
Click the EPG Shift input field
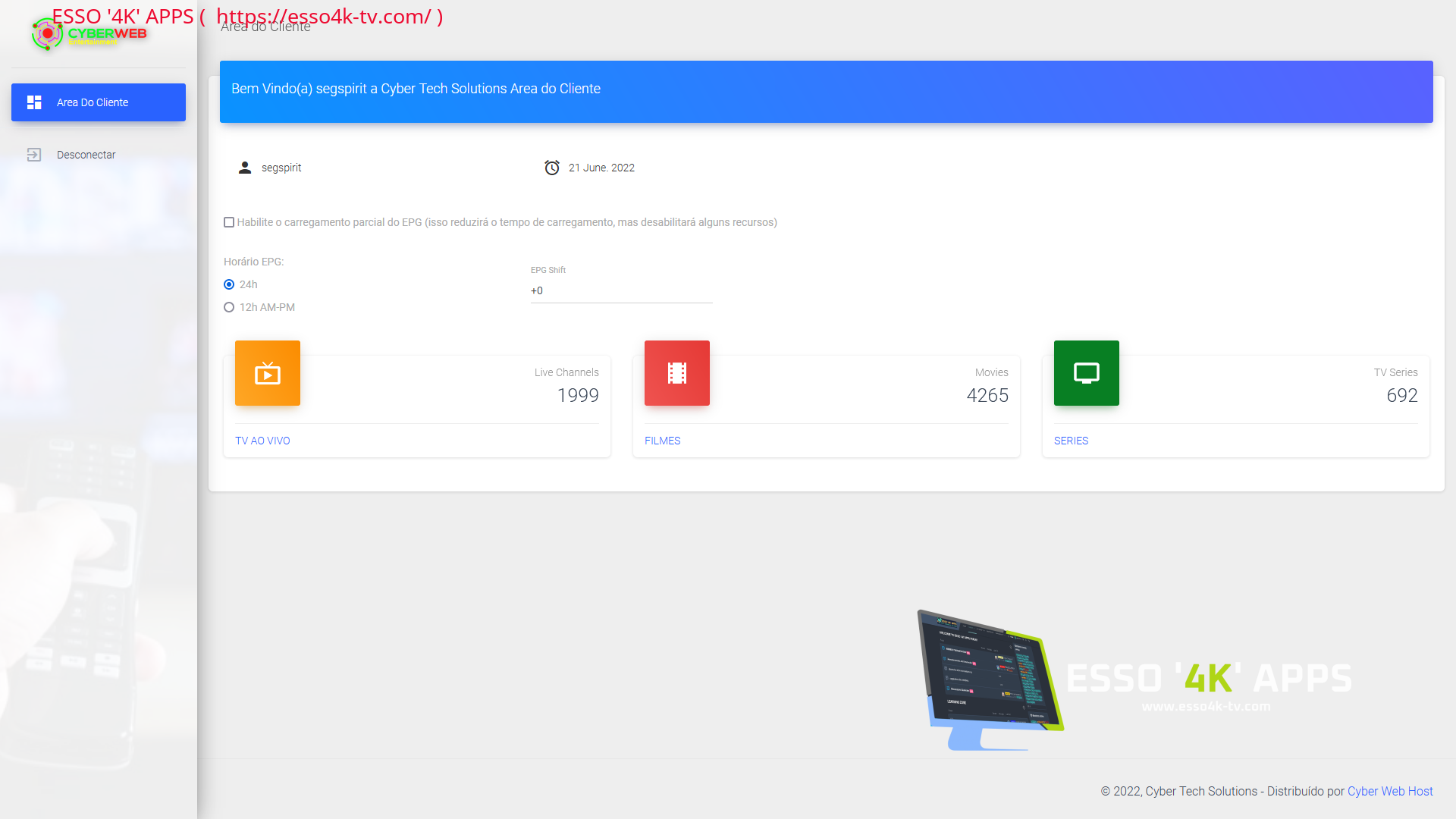click(622, 291)
